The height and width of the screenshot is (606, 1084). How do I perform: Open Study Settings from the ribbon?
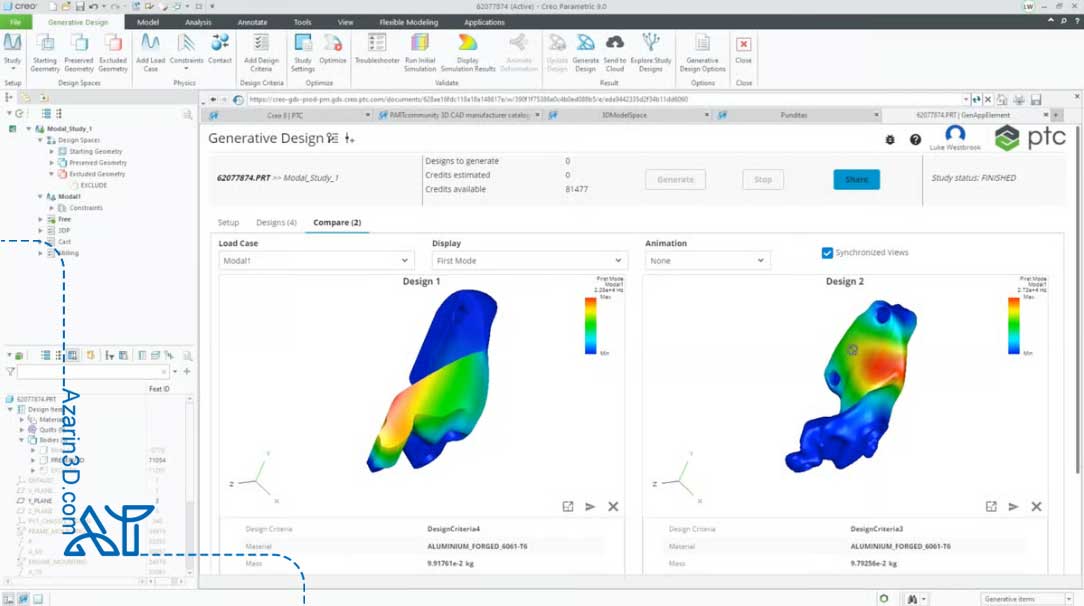click(x=303, y=53)
